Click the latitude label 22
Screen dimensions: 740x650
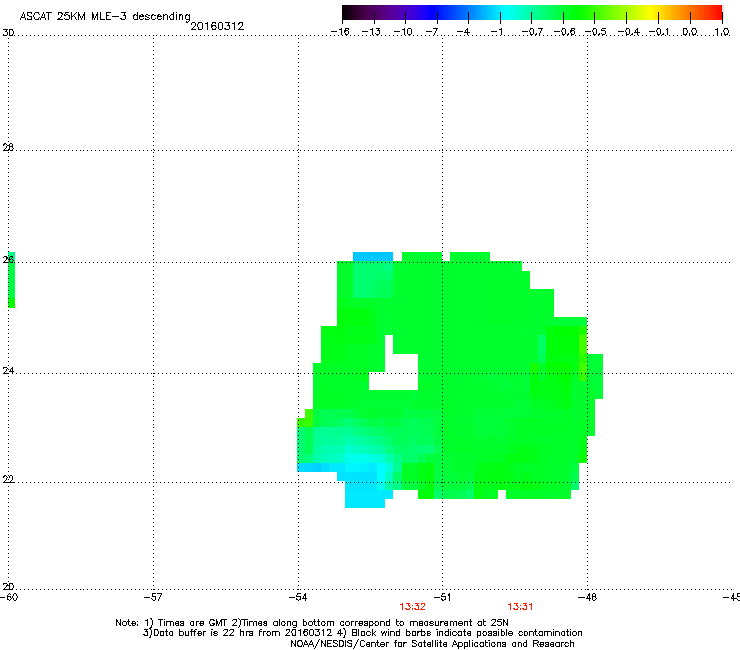[8, 480]
